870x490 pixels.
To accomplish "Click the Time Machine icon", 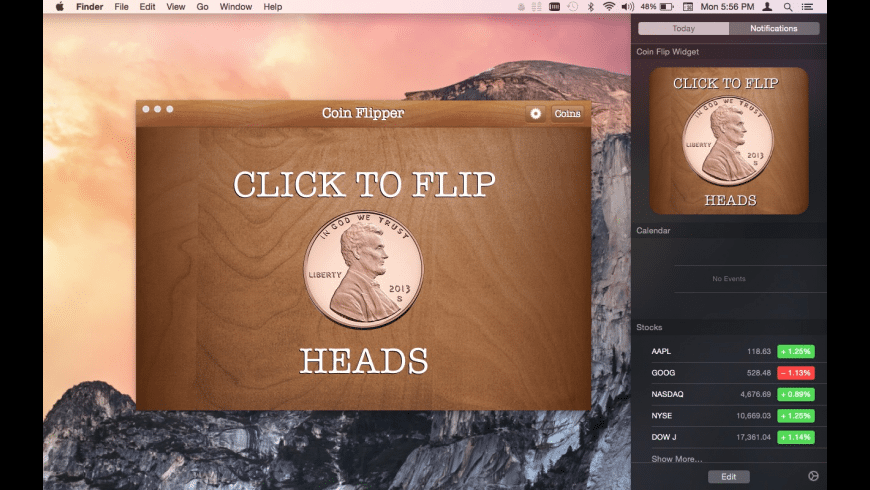I will click(572, 6).
